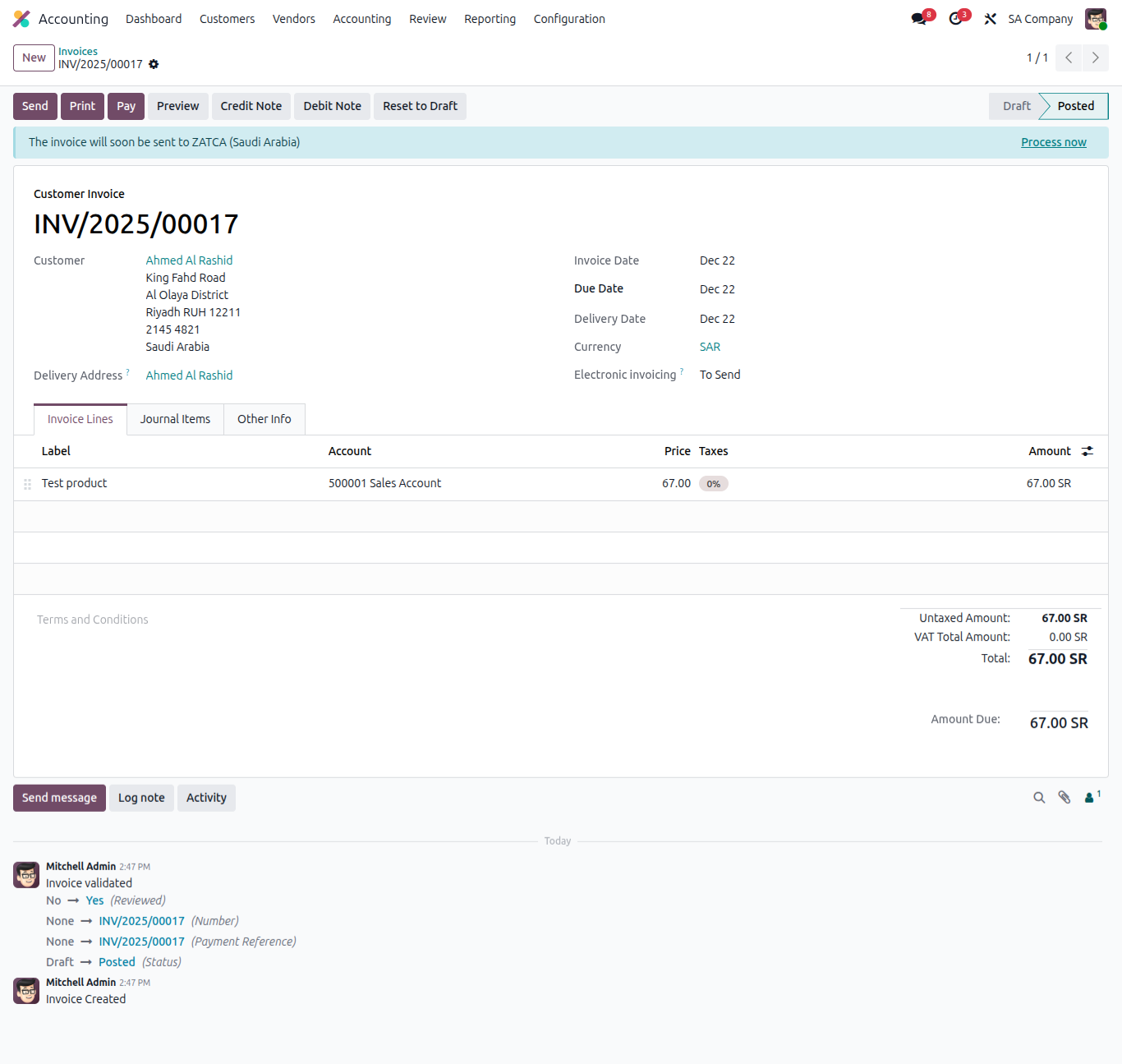This screenshot has width=1122, height=1064.
Task: Select the Draft status stage
Action: (x=1016, y=106)
